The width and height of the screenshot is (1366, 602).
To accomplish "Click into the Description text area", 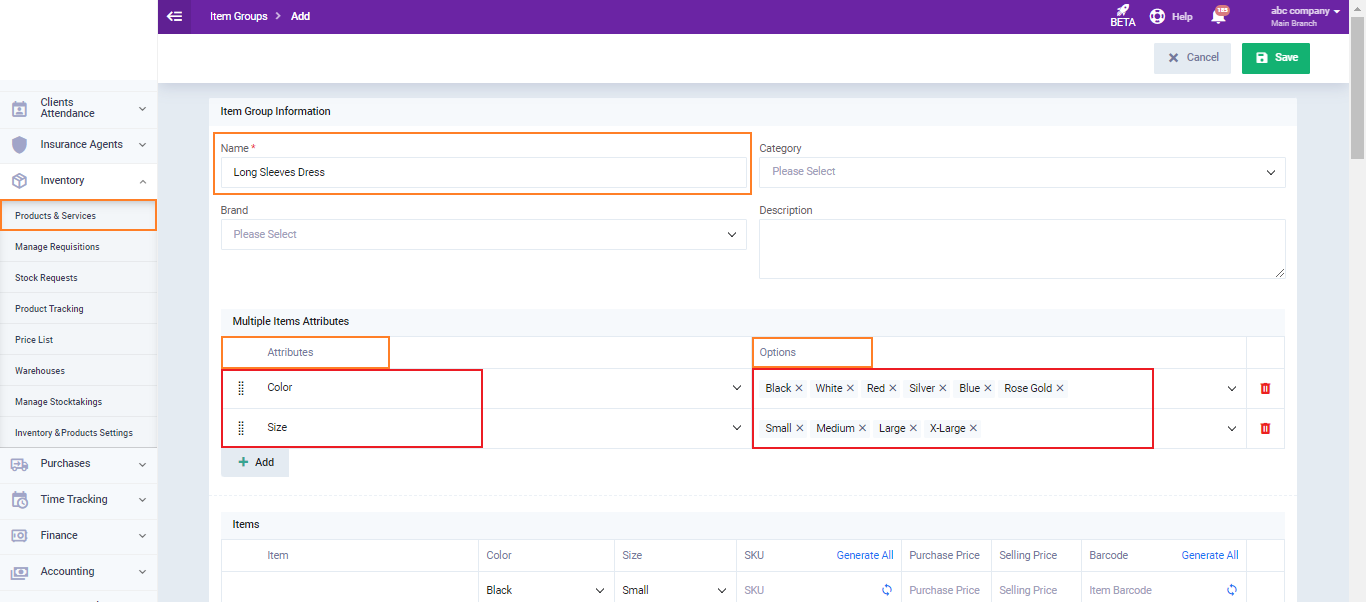I will point(1021,249).
